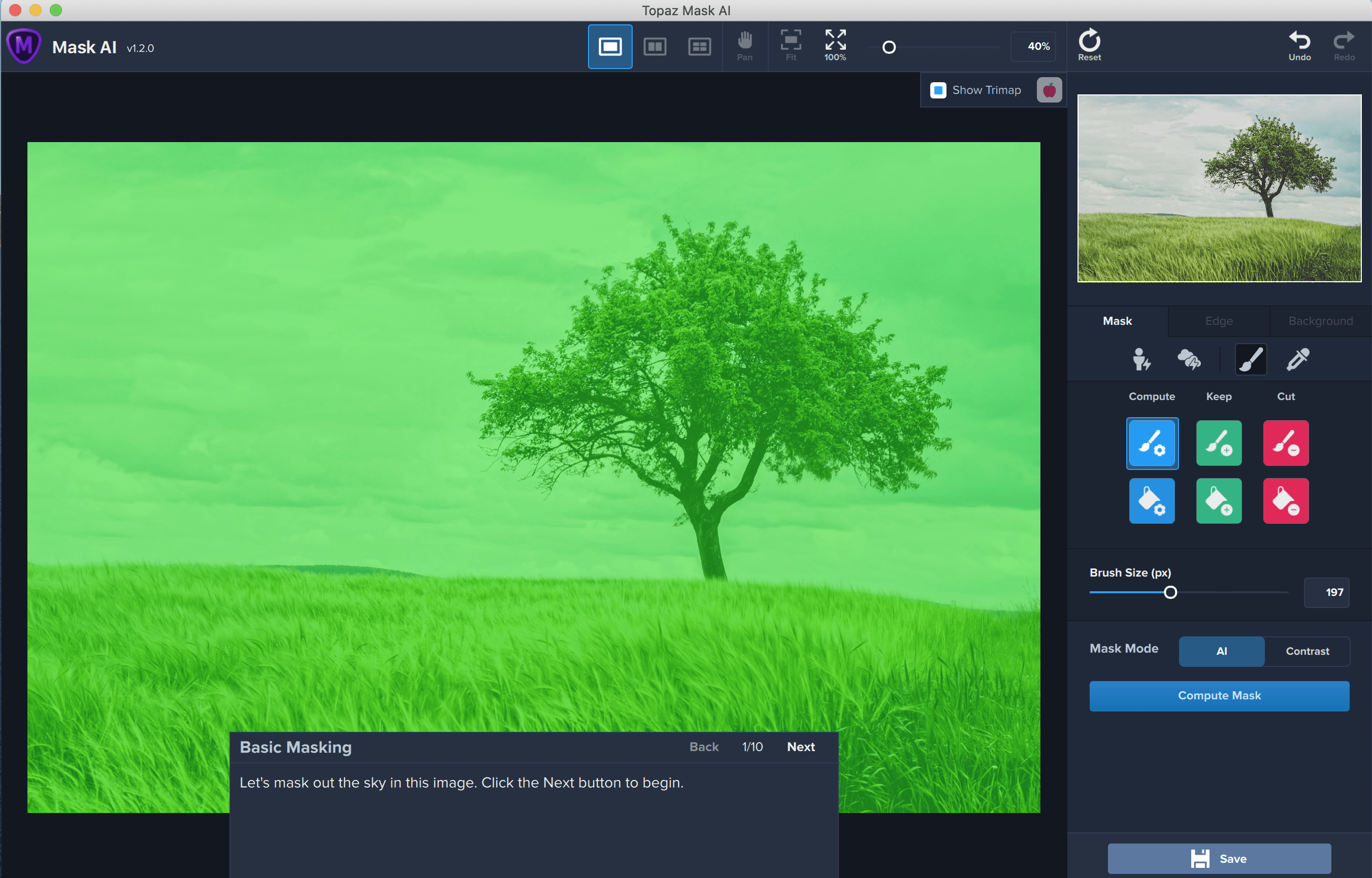
Task: Select the green Keep brush tool
Action: pos(1219,443)
